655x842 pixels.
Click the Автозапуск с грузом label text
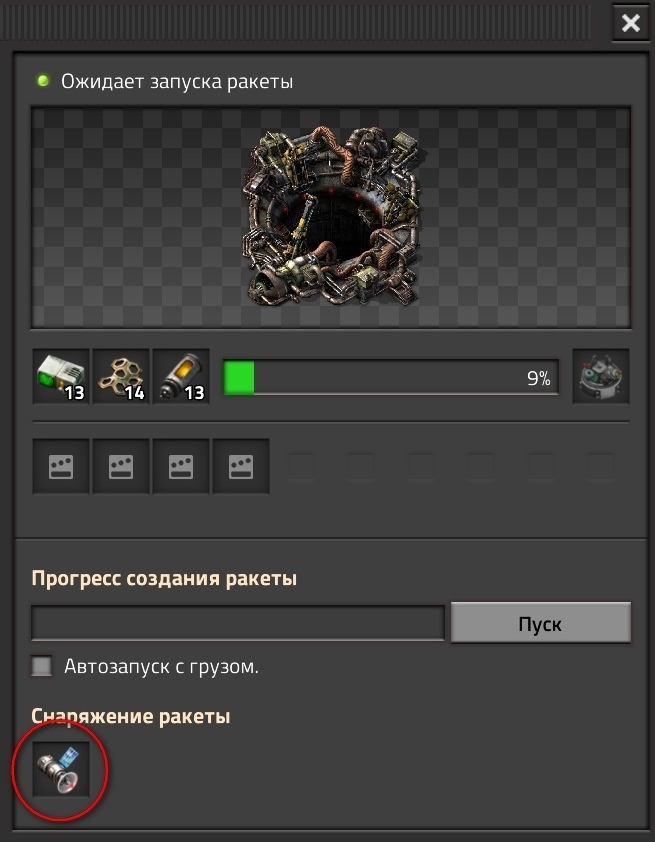tap(161, 666)
